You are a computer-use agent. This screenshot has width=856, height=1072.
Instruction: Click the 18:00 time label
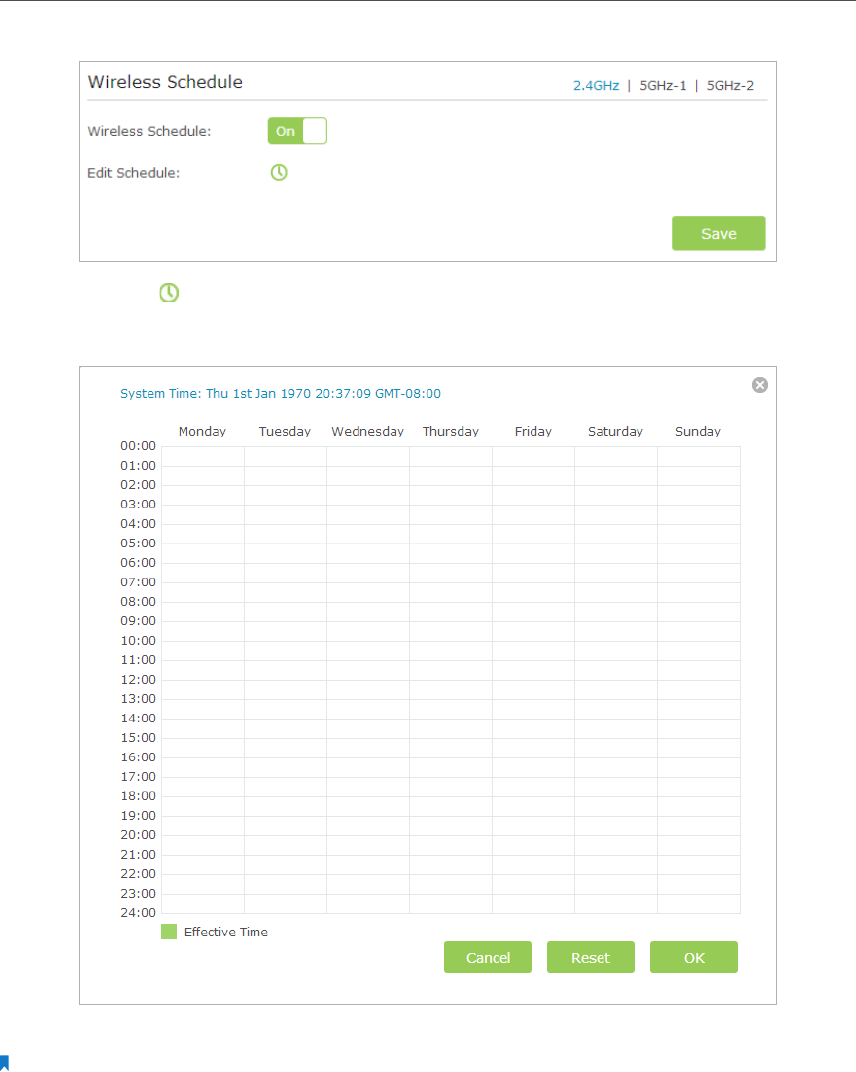tap(138, 796)
